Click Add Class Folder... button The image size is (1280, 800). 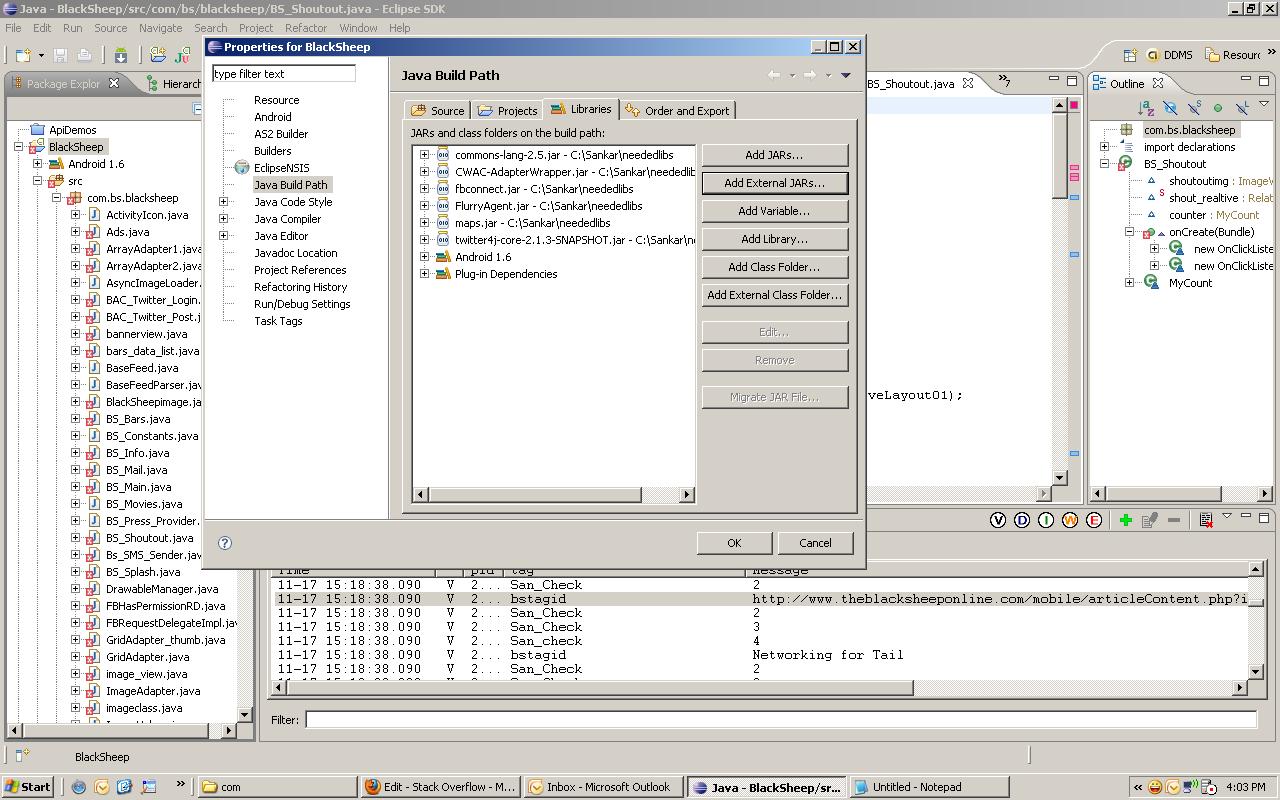774,267
